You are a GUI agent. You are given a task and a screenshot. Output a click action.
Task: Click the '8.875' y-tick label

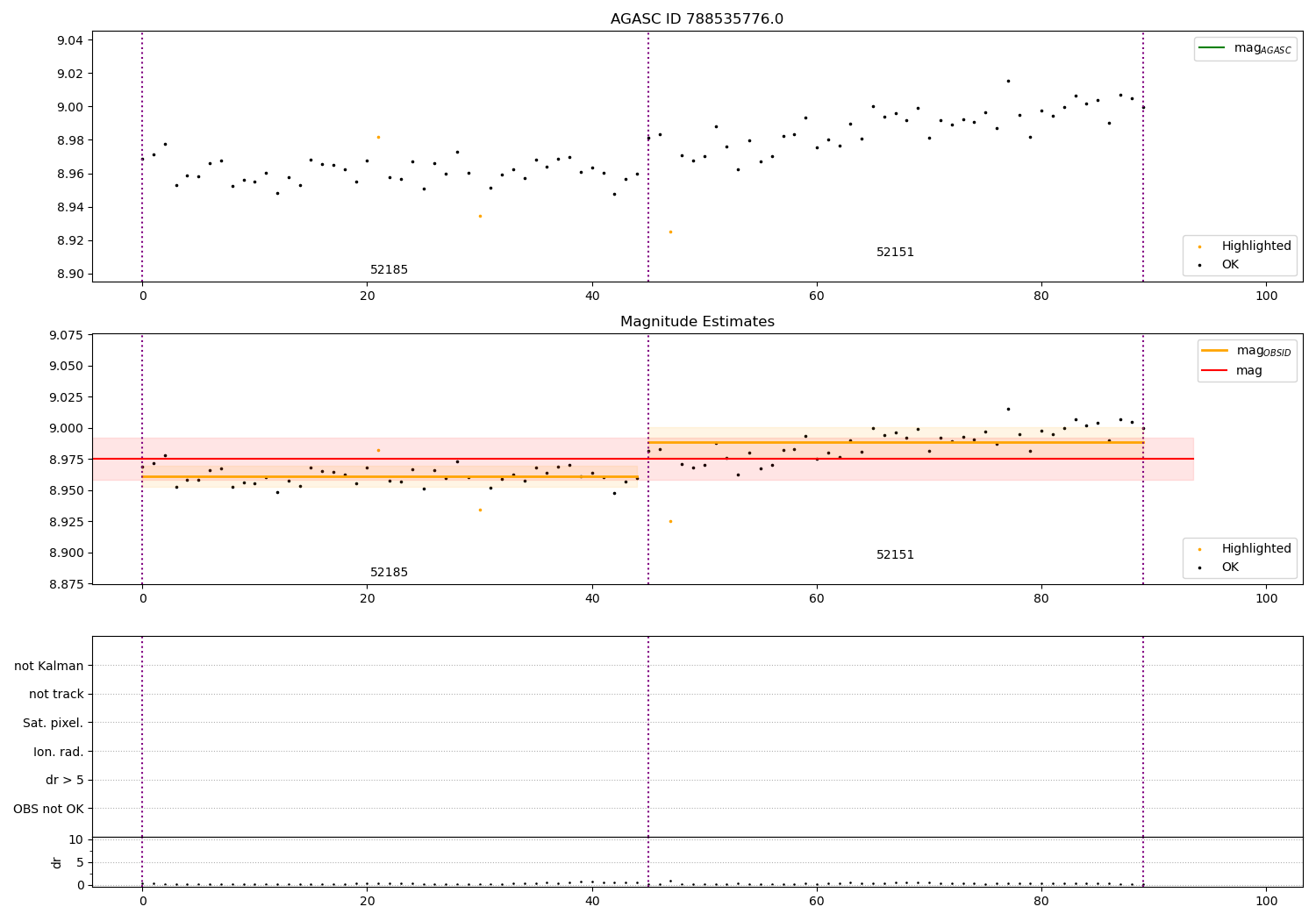coord(66,584)
